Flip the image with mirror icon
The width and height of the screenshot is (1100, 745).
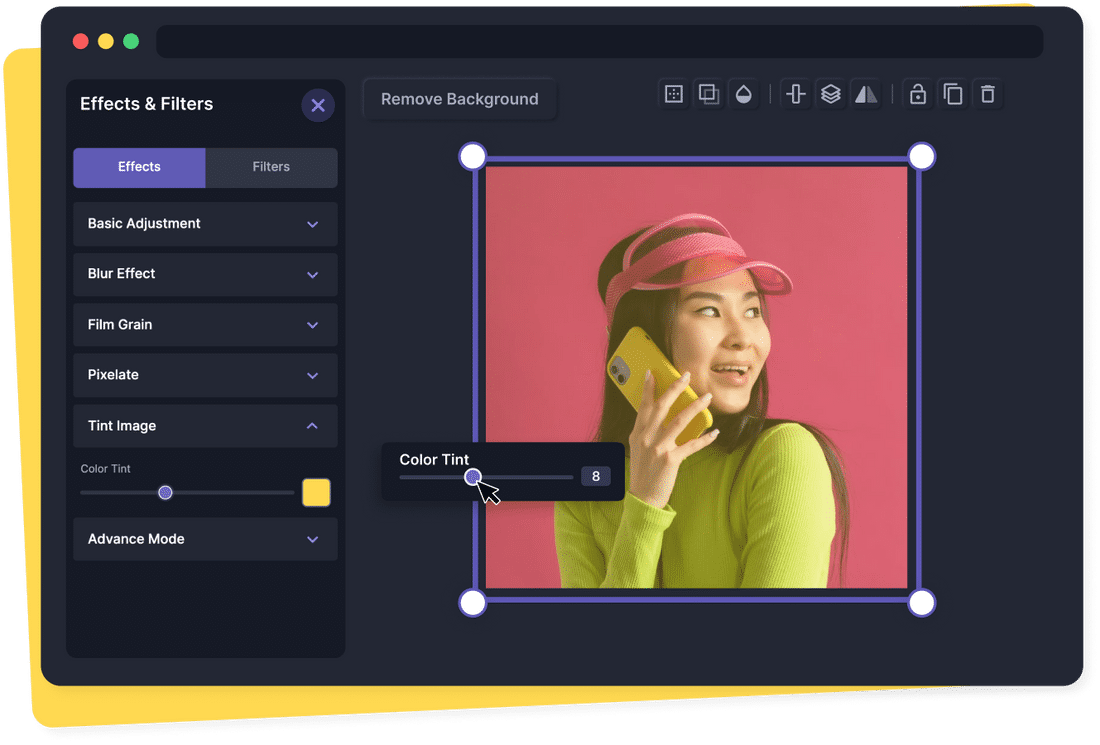click(x=865, y=94)
